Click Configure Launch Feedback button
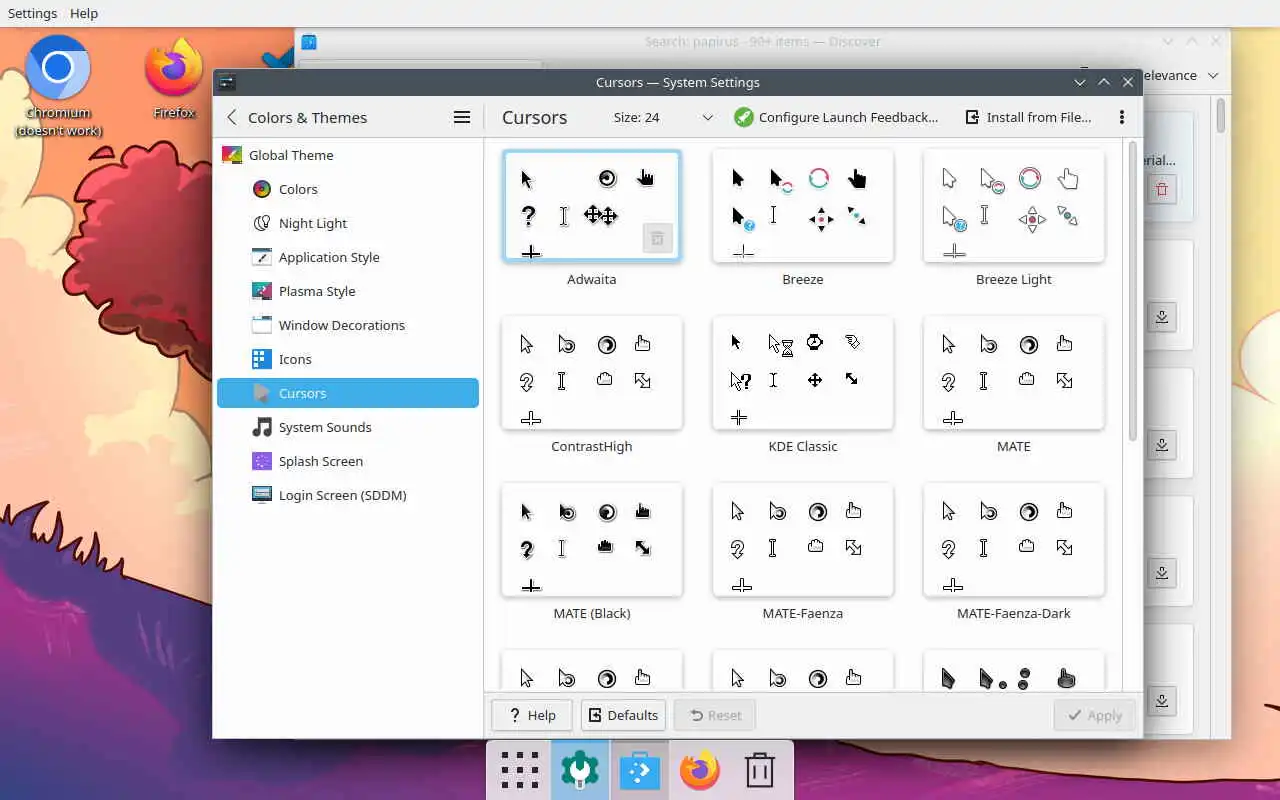Viewport: 1280px width, 800px height. pyautogui.click(x=836, y=117)
